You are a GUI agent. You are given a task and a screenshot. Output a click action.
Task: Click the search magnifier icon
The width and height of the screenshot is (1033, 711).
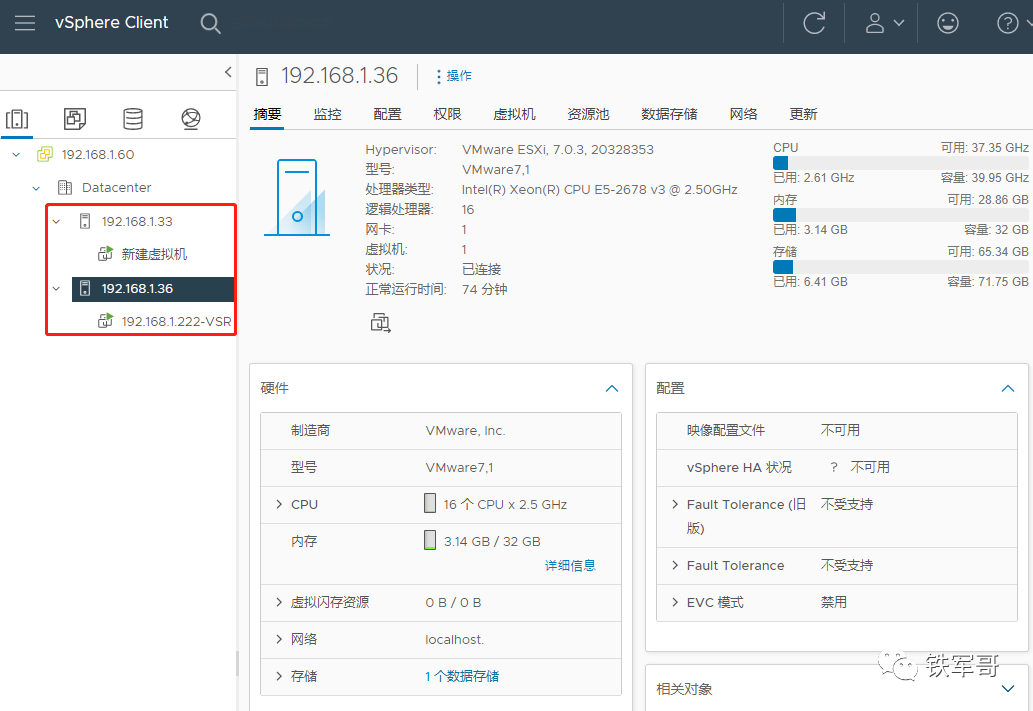click(210, 24)
